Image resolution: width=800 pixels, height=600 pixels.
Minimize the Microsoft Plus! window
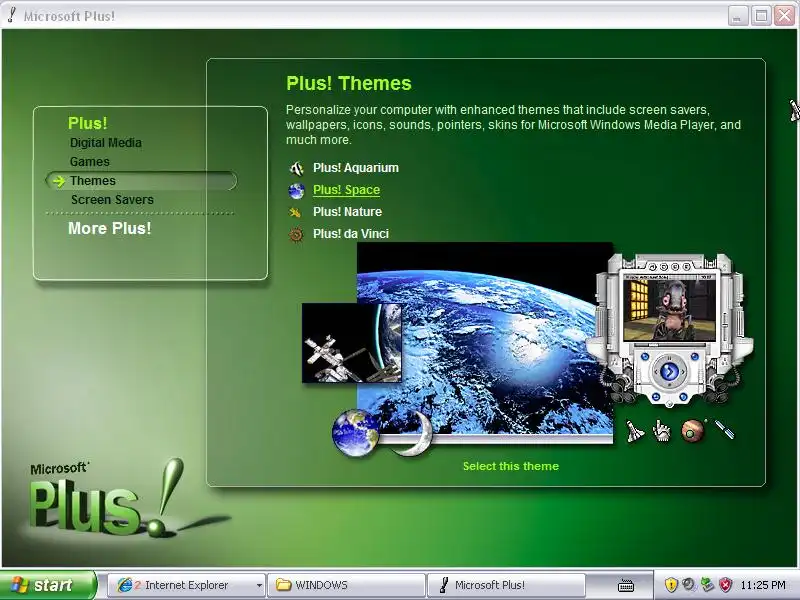(737, 16)
